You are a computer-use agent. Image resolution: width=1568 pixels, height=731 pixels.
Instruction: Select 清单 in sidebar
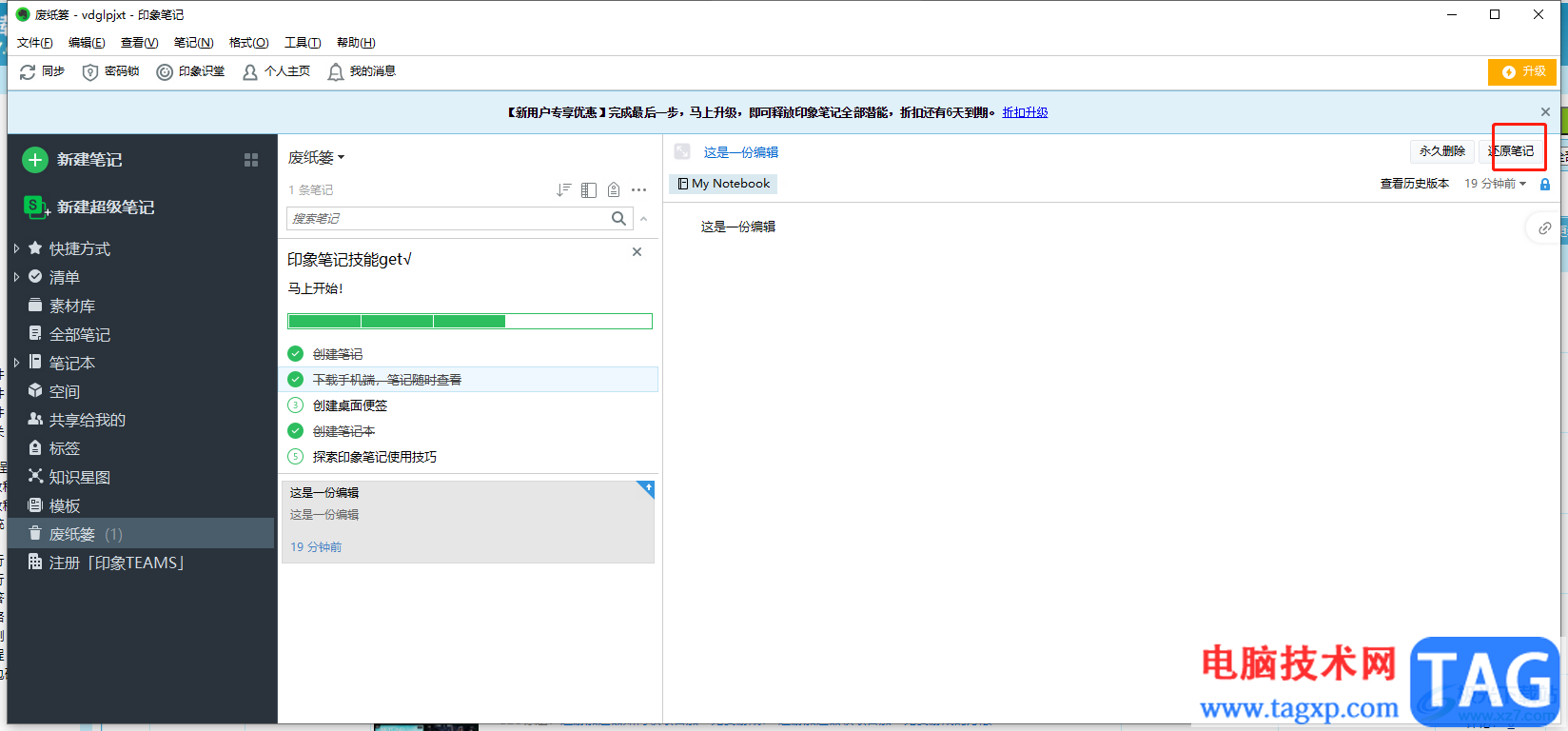(65, 277)
